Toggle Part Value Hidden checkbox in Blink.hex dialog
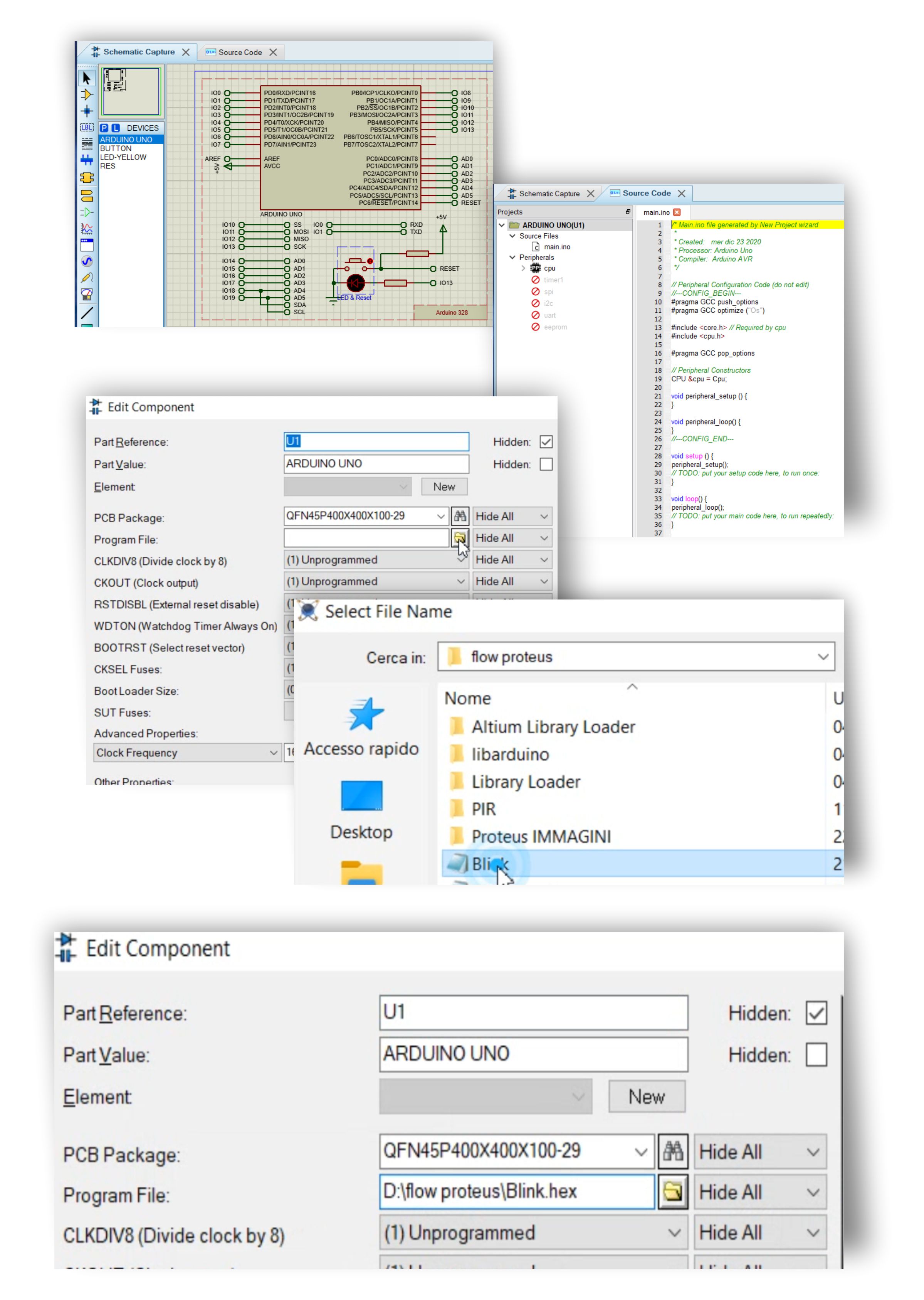 816,1055
